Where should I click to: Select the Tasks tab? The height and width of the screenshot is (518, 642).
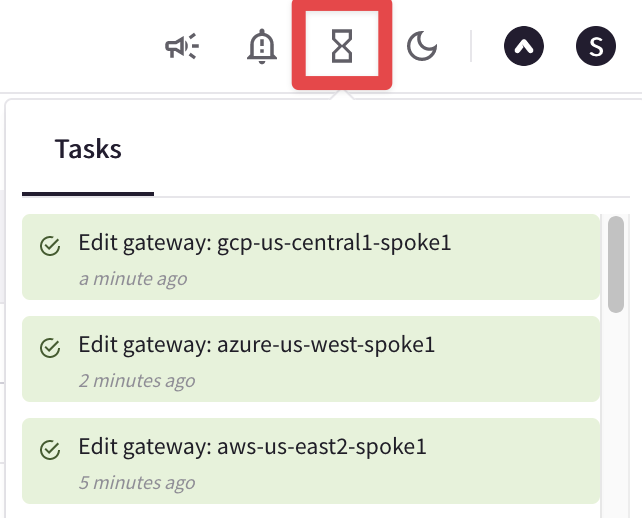pyautogui.click(x=88, y=150)
